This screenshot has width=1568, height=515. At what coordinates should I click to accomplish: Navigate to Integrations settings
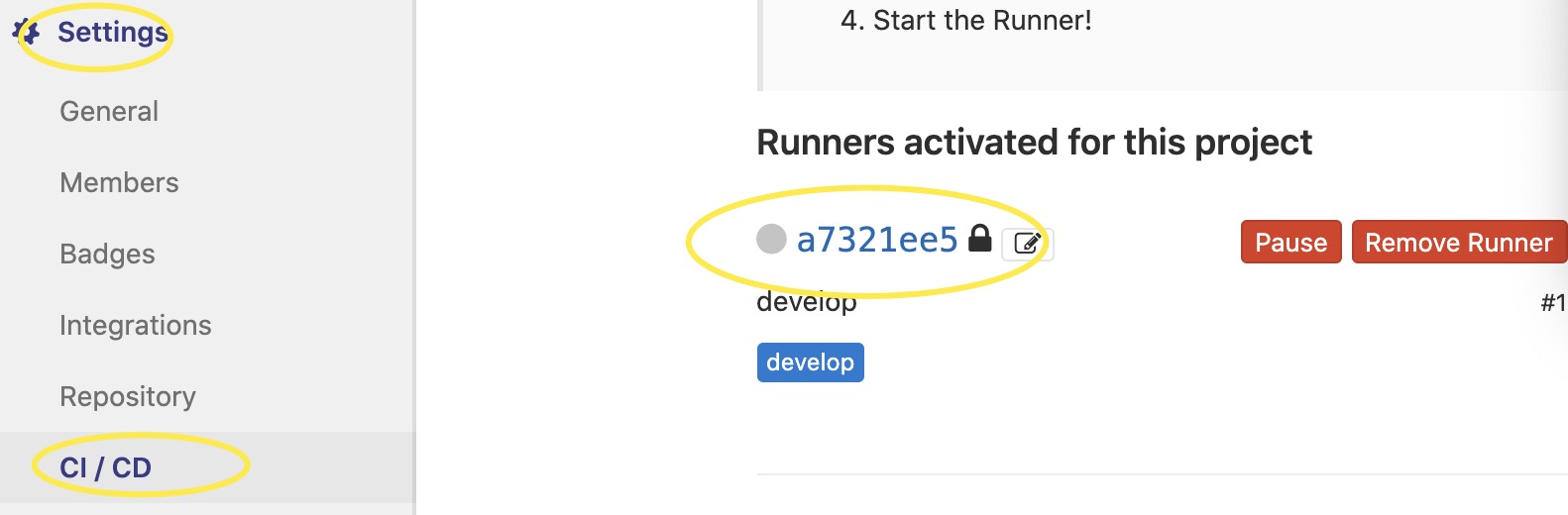pyautogui.click(x=136, y=326)
